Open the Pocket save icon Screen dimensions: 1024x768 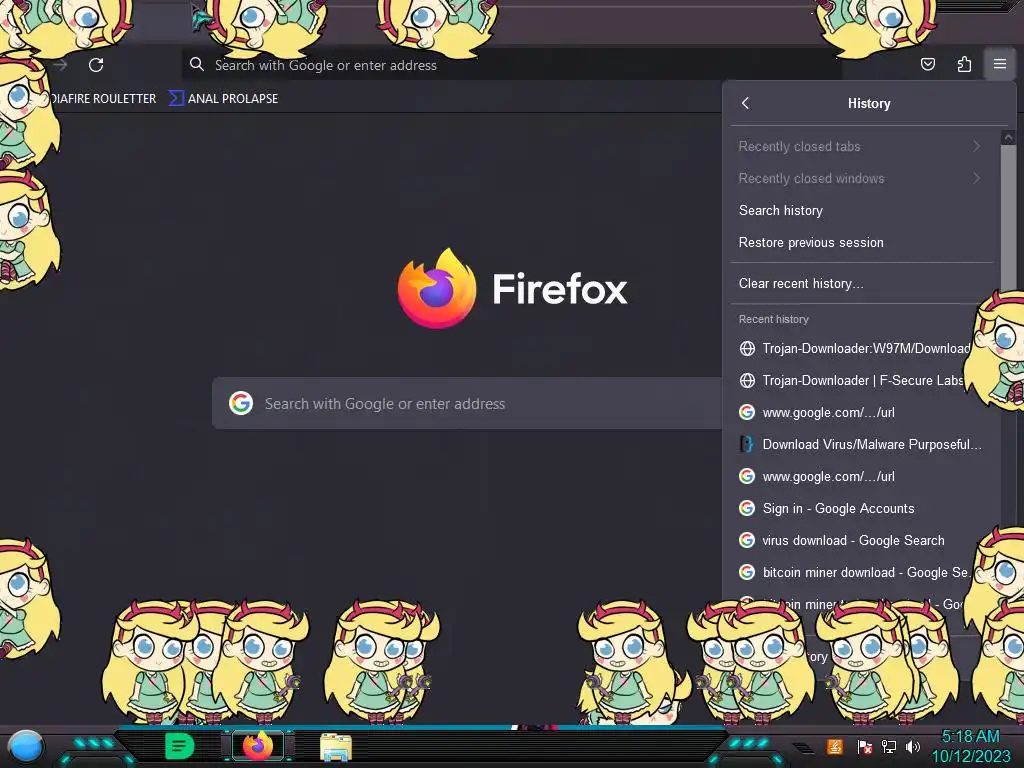click(927, 64)
